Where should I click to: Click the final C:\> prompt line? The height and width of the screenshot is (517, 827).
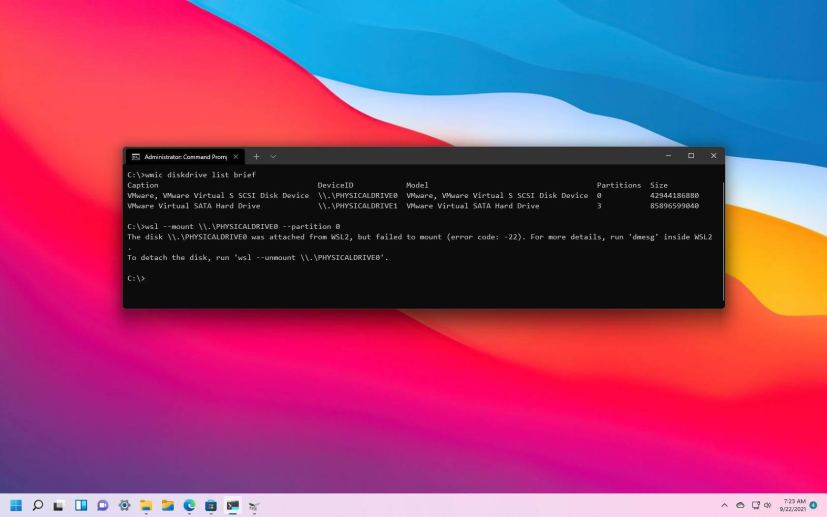click(136, 278)
